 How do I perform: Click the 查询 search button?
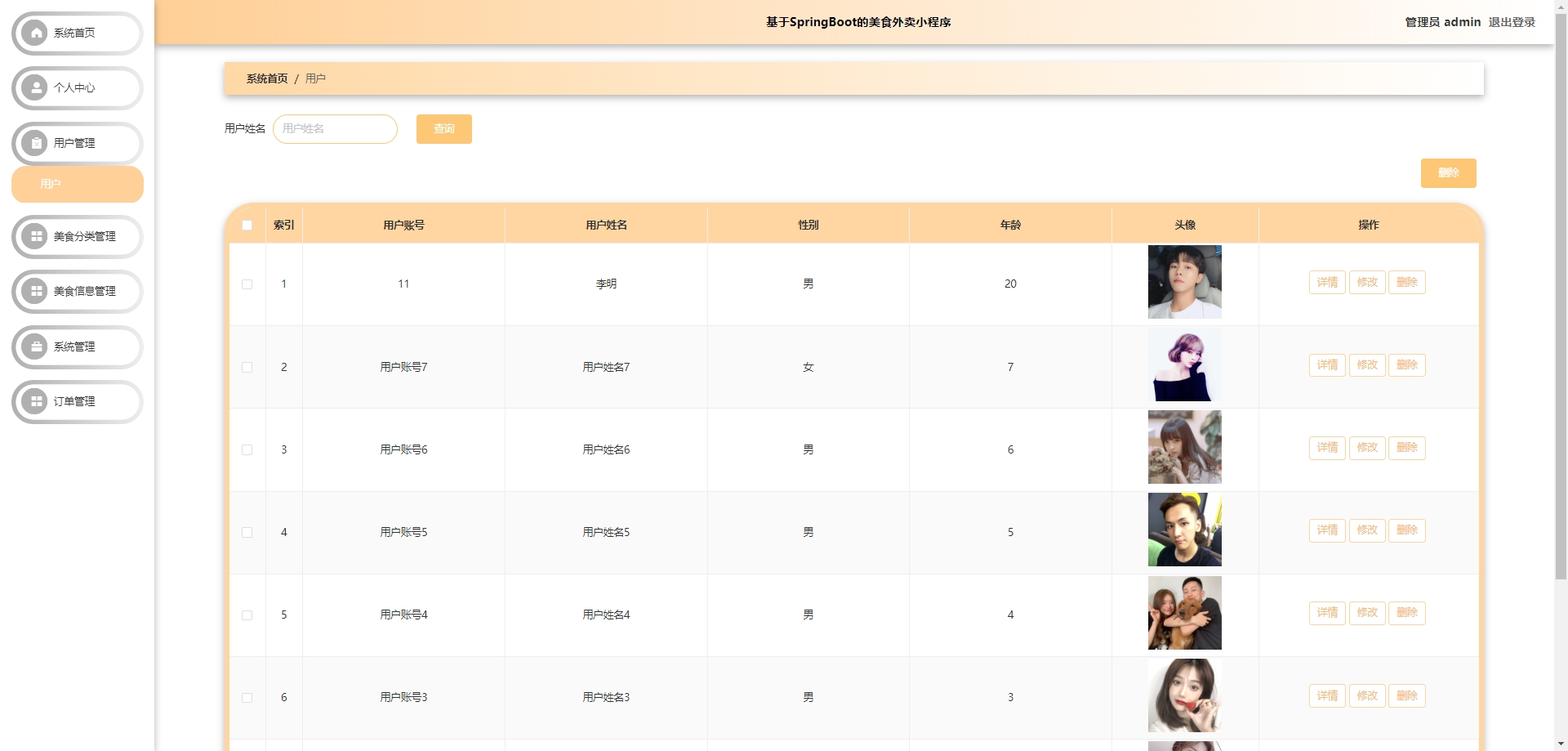444,129
